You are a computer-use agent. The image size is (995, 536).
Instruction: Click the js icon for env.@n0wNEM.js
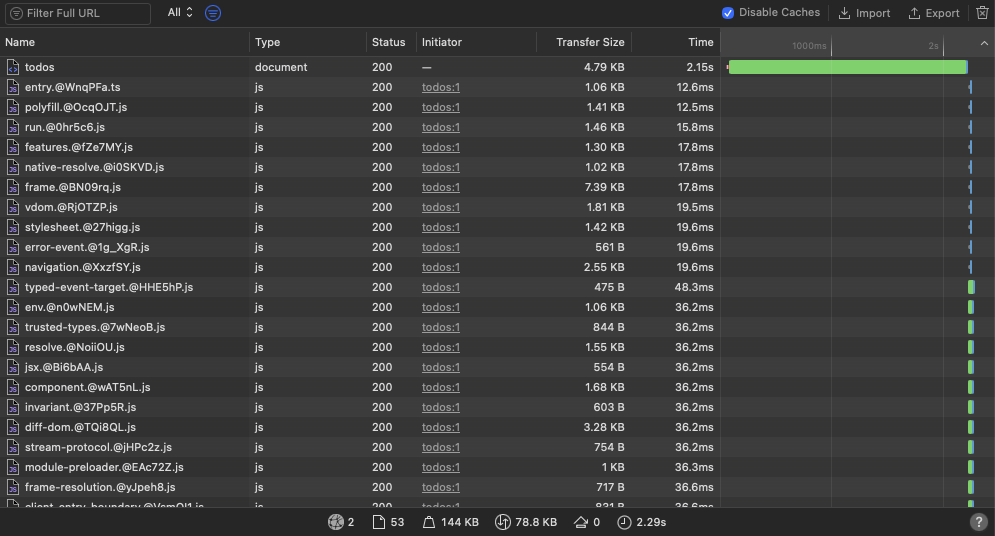tap(13, 307)
